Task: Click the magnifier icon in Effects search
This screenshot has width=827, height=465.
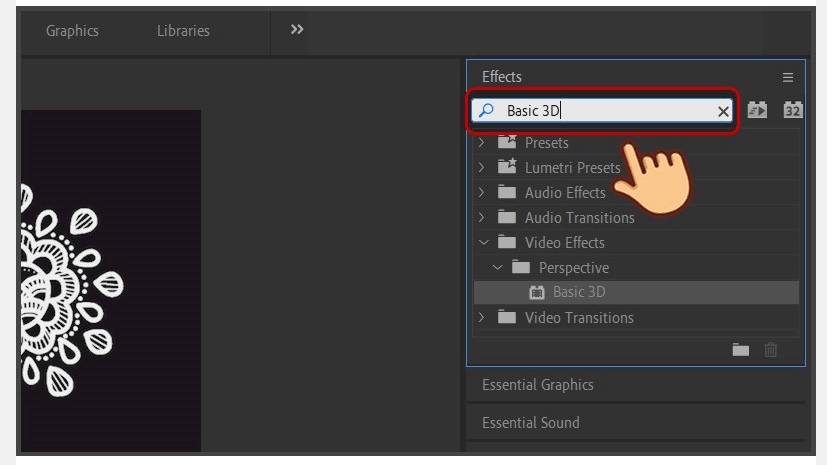Action: (486, 110)
